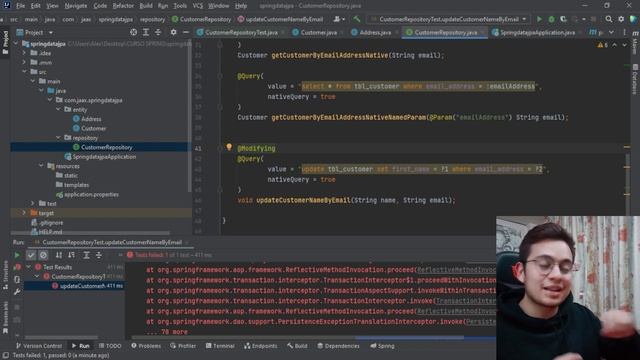Viewport: 640px width, 360px height.
Task: Click the warnings count indicator in editor
Action: (602, 45)
